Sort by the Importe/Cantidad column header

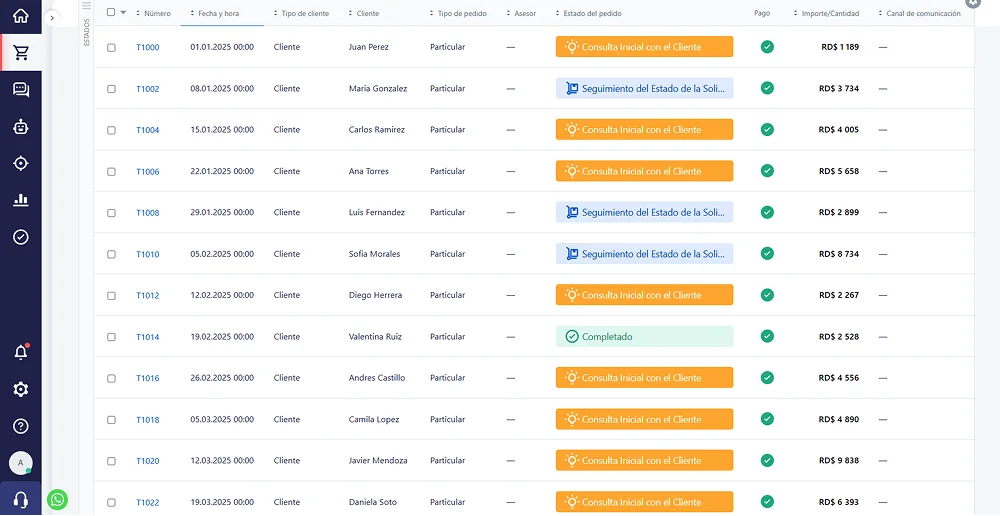click(x=830, y=14)
